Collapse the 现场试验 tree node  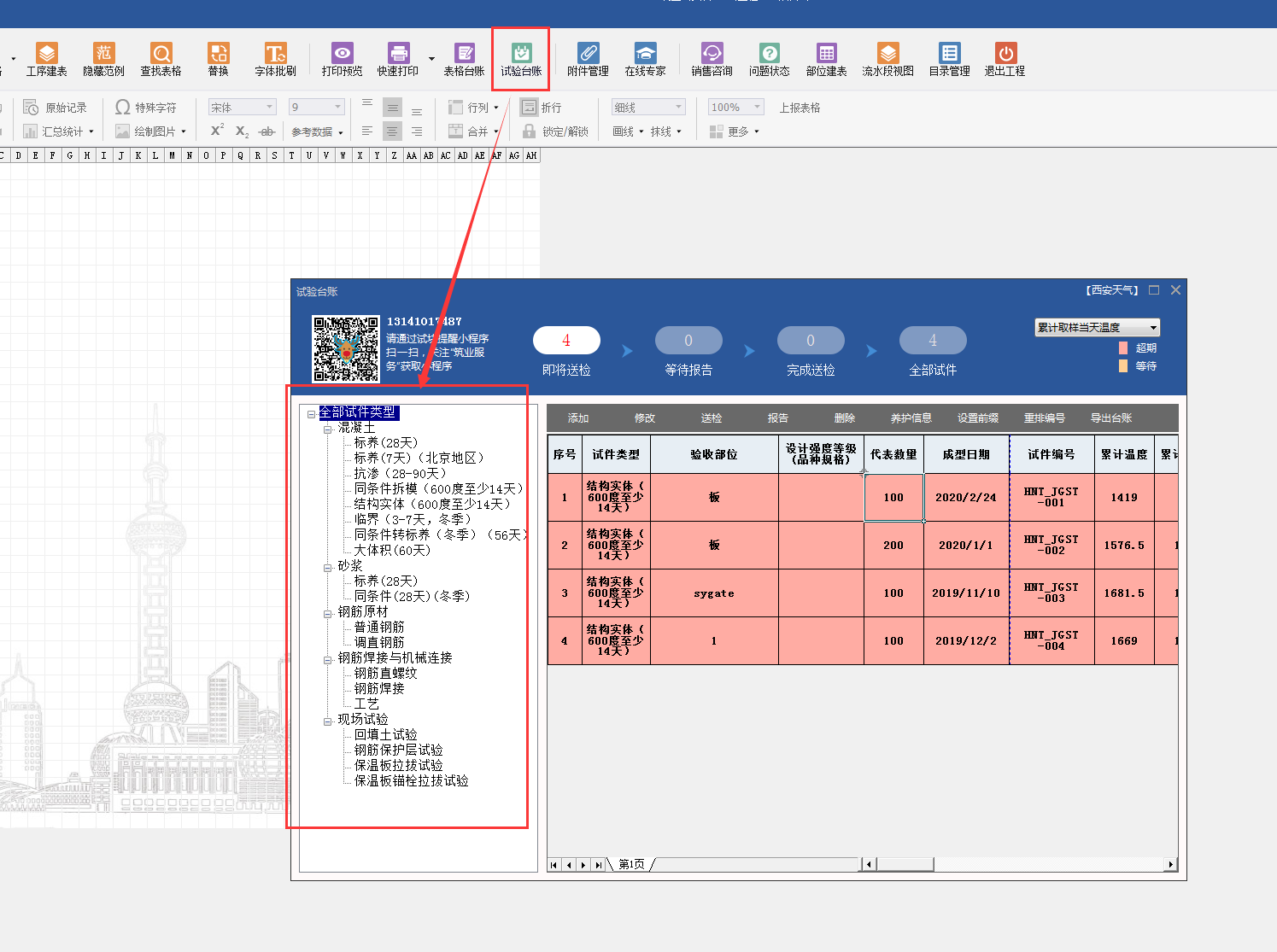coord(328,721)
